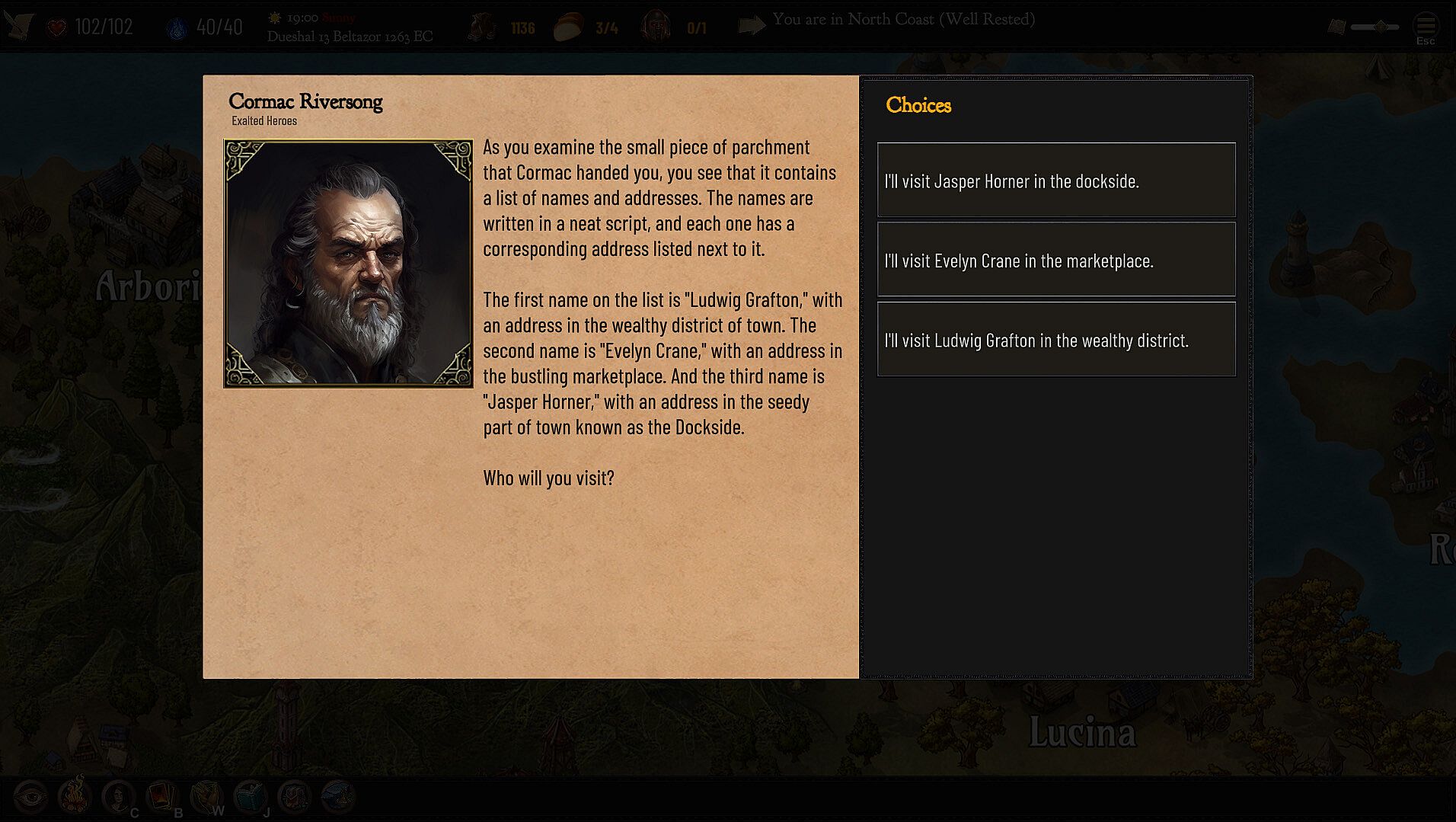
Task: Click the quill feather icon top-left
Action: (x=18, y=26)
